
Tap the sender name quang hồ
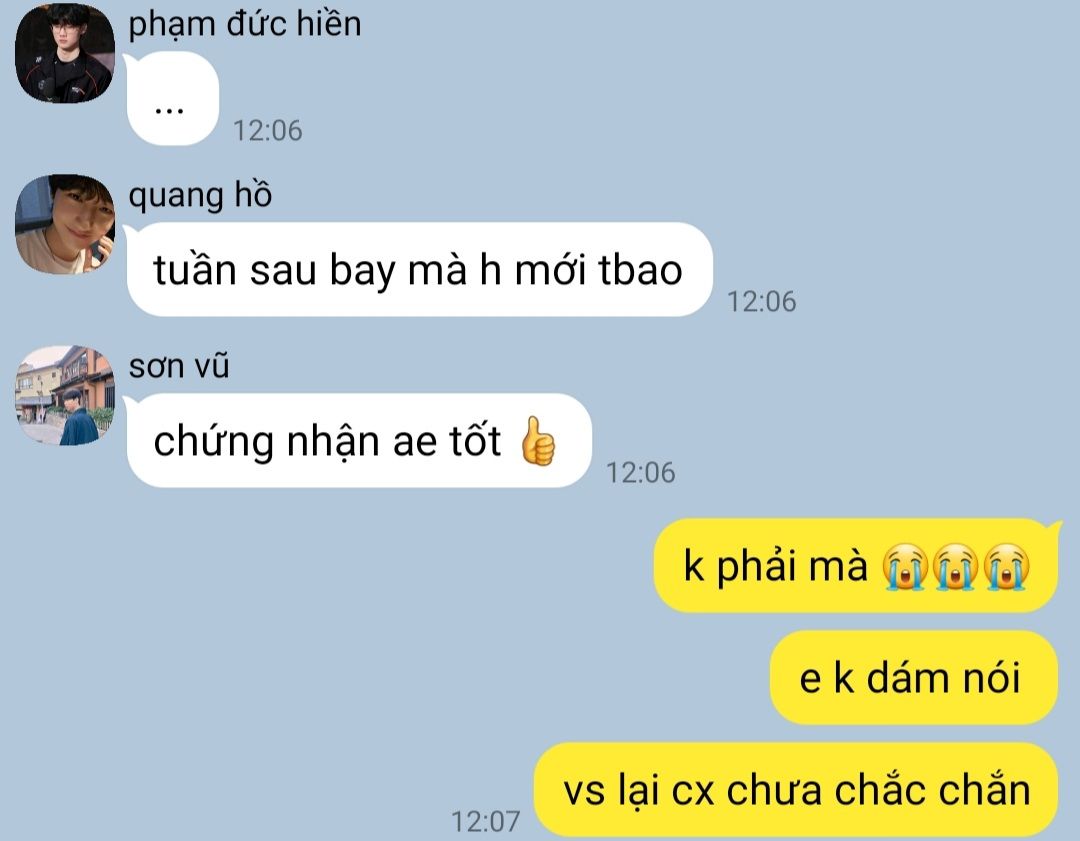point(200,196)
